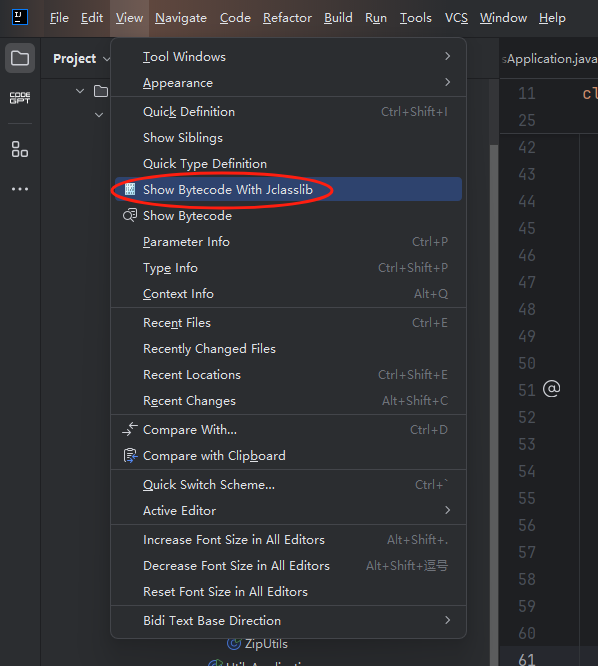Open the VCS menu

pos(456,18)
